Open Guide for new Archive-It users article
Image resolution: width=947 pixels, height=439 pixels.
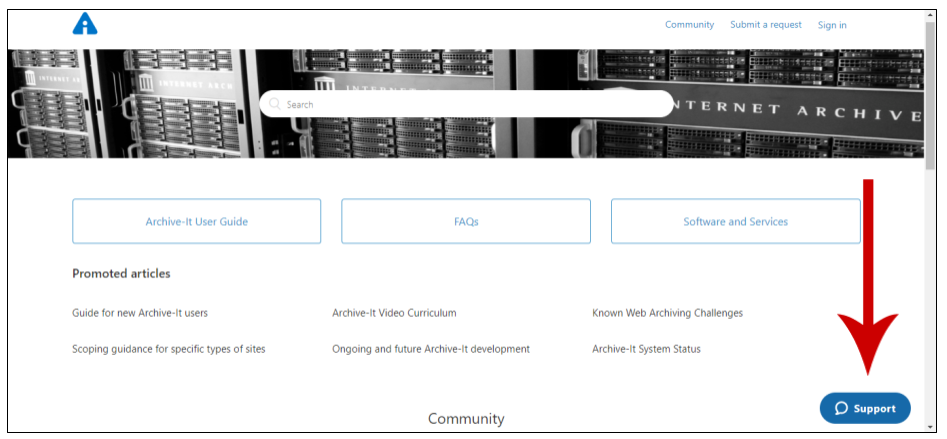[140, 313]
